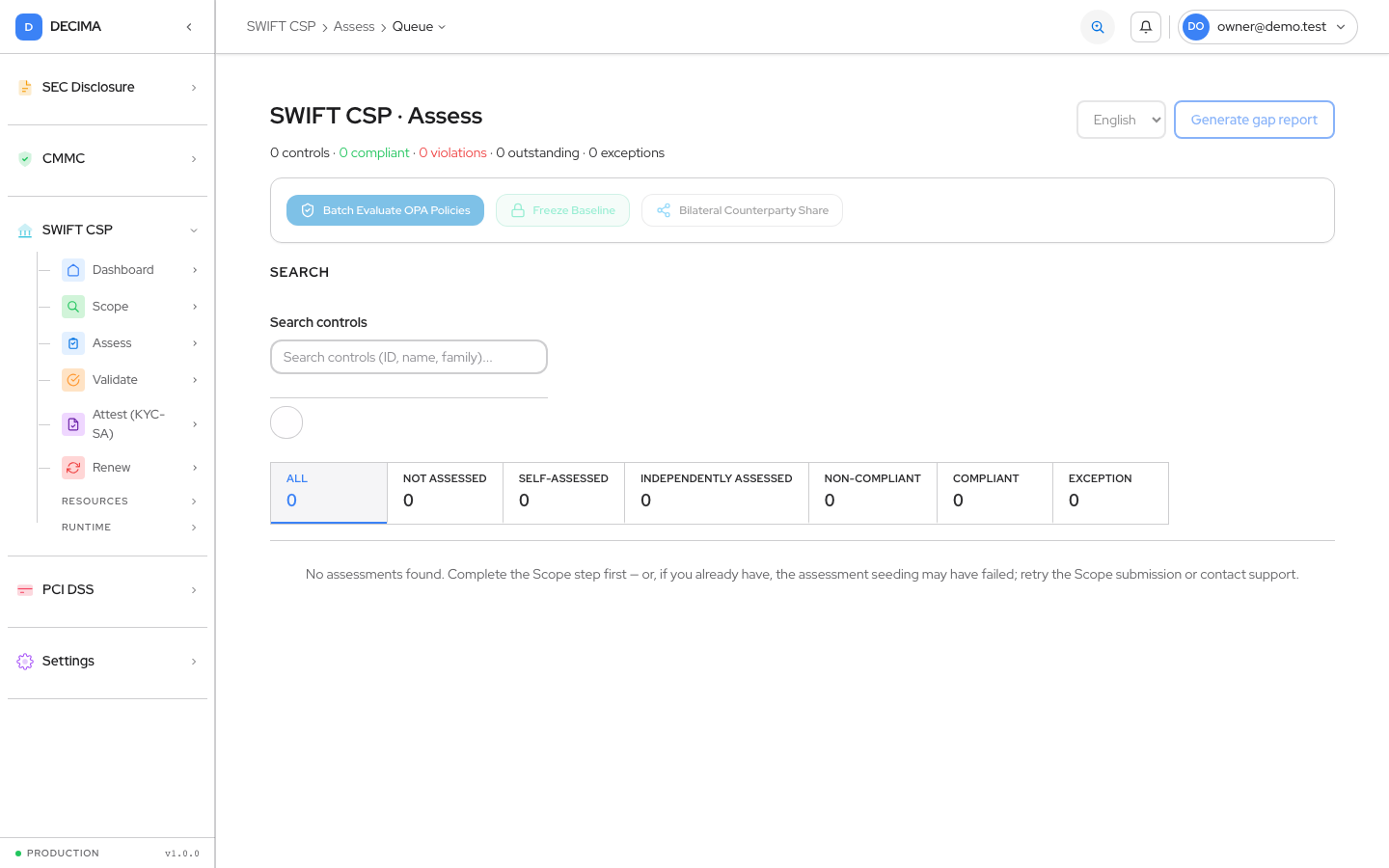Click the DO user avatar

click(x=1196, y=27)
